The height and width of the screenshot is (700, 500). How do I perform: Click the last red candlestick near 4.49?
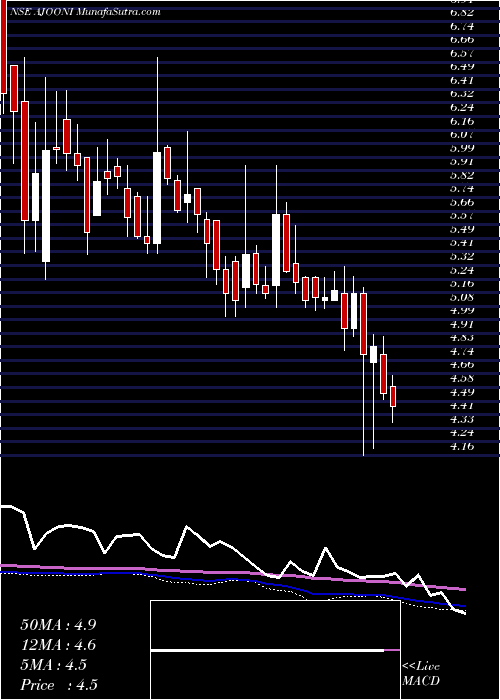coord(393,396)
